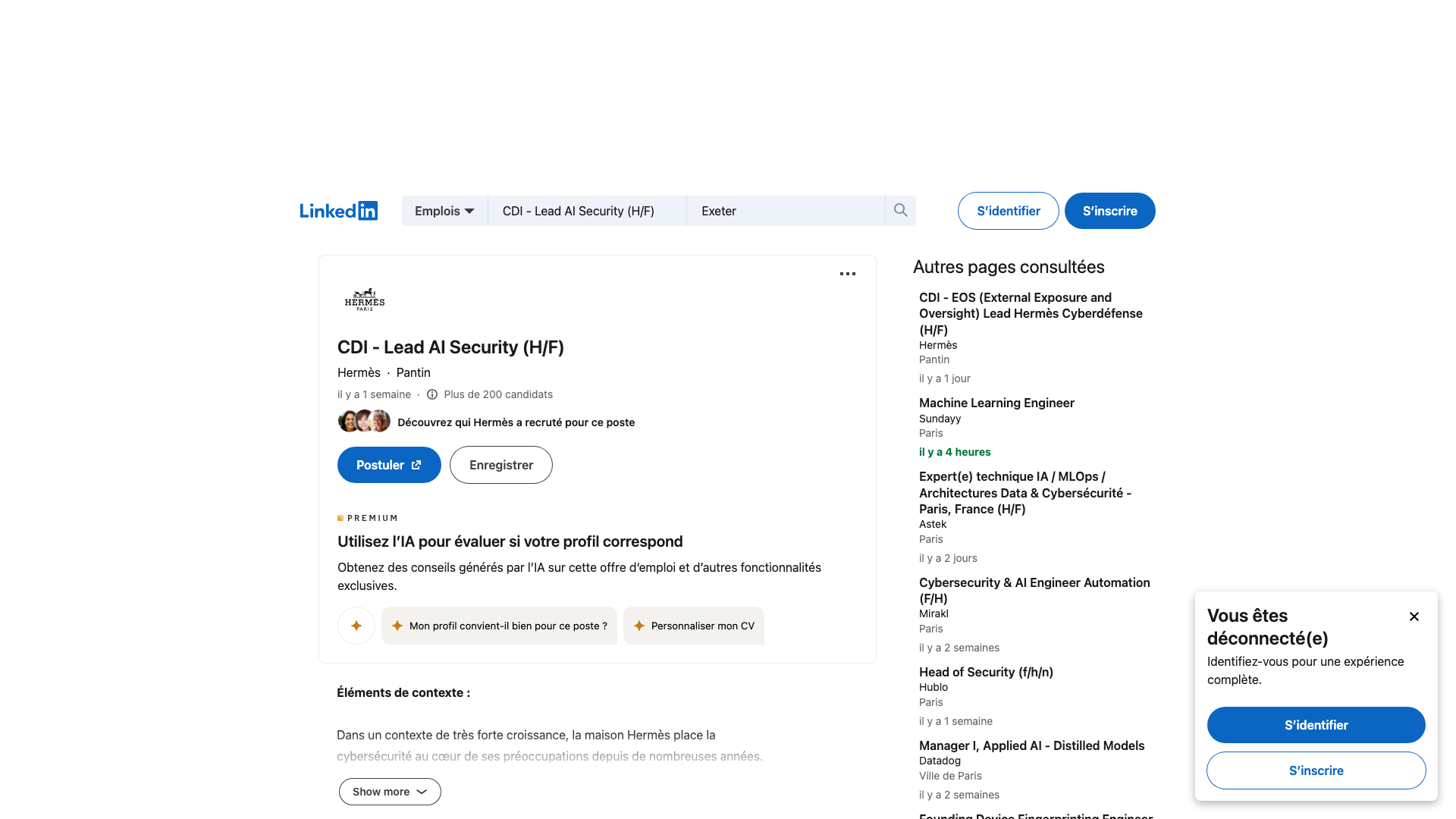Click the Premium badge label
Screen dimensions: 1456x819
pos(368,518)
